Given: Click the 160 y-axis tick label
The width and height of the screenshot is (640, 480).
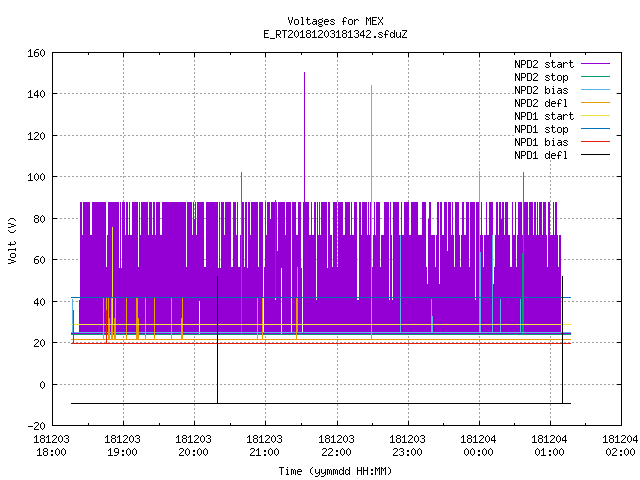Looking at the screenshot, I should [x=36, y=53].
